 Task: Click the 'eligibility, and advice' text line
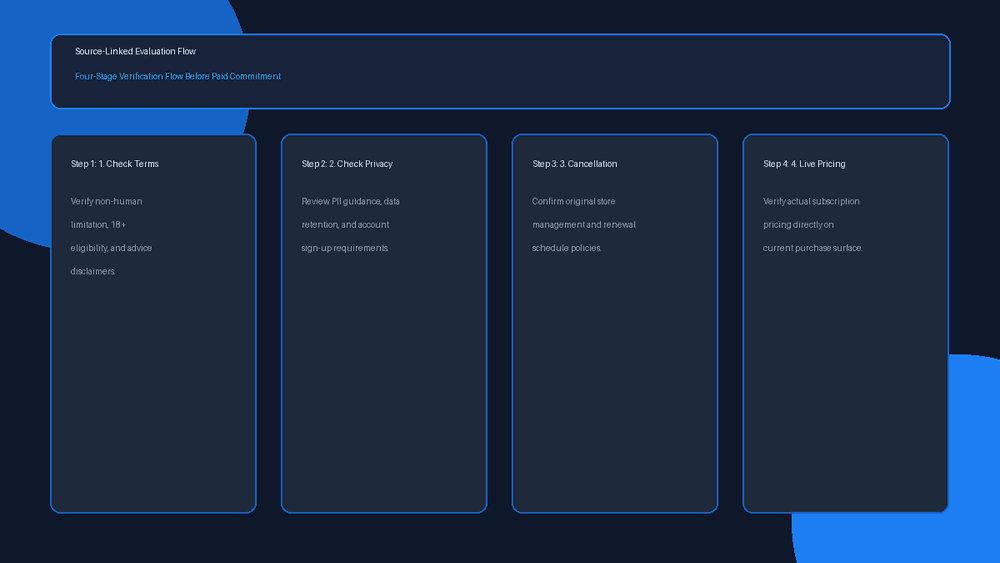pos(111,248)
